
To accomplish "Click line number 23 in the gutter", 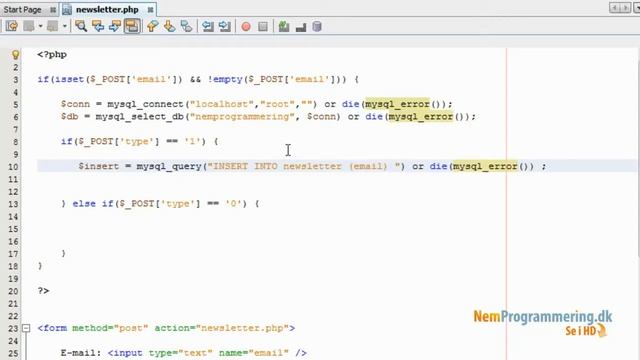I will [x=13, y=329].
